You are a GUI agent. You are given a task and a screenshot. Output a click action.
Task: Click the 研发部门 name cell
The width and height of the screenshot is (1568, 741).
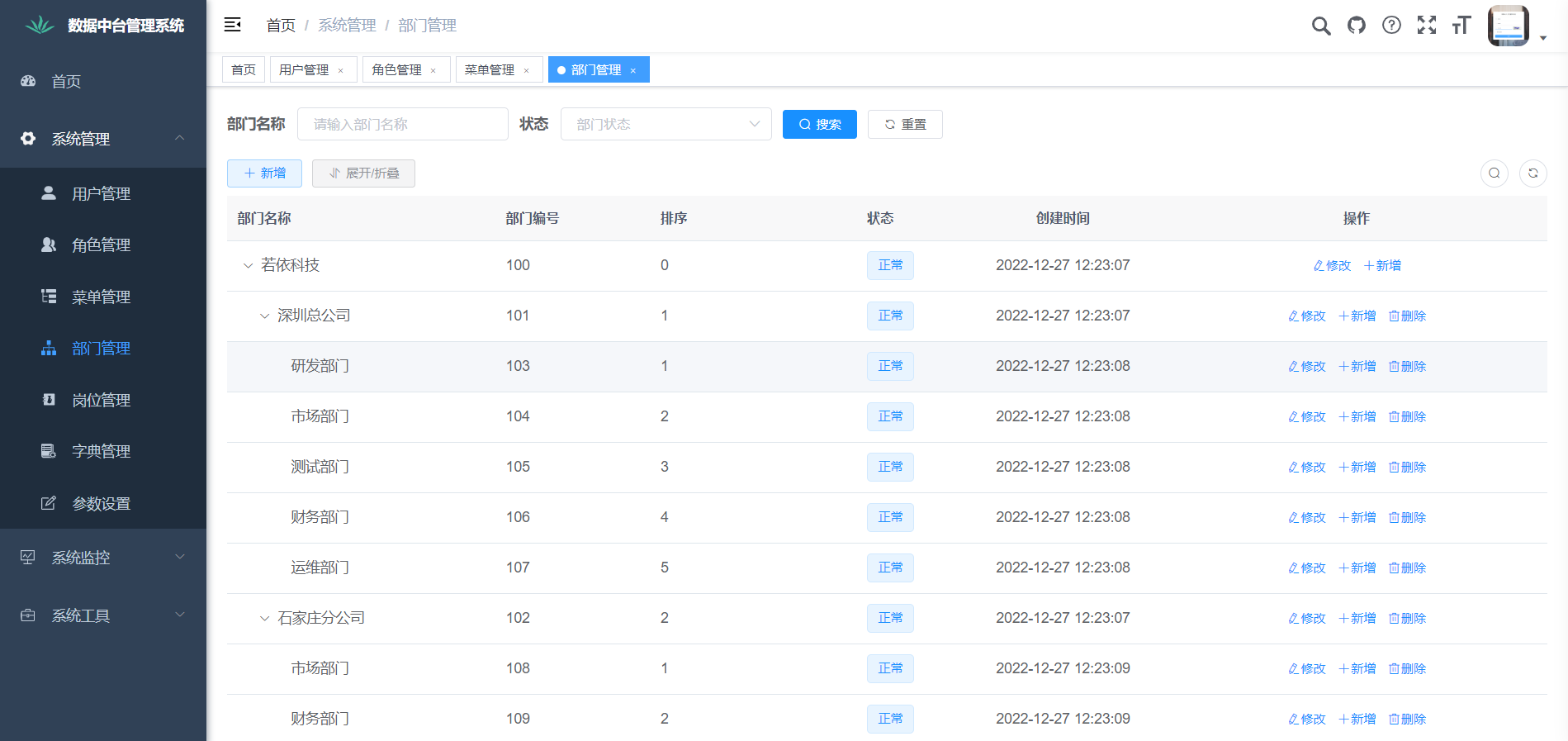click(320, 366)
